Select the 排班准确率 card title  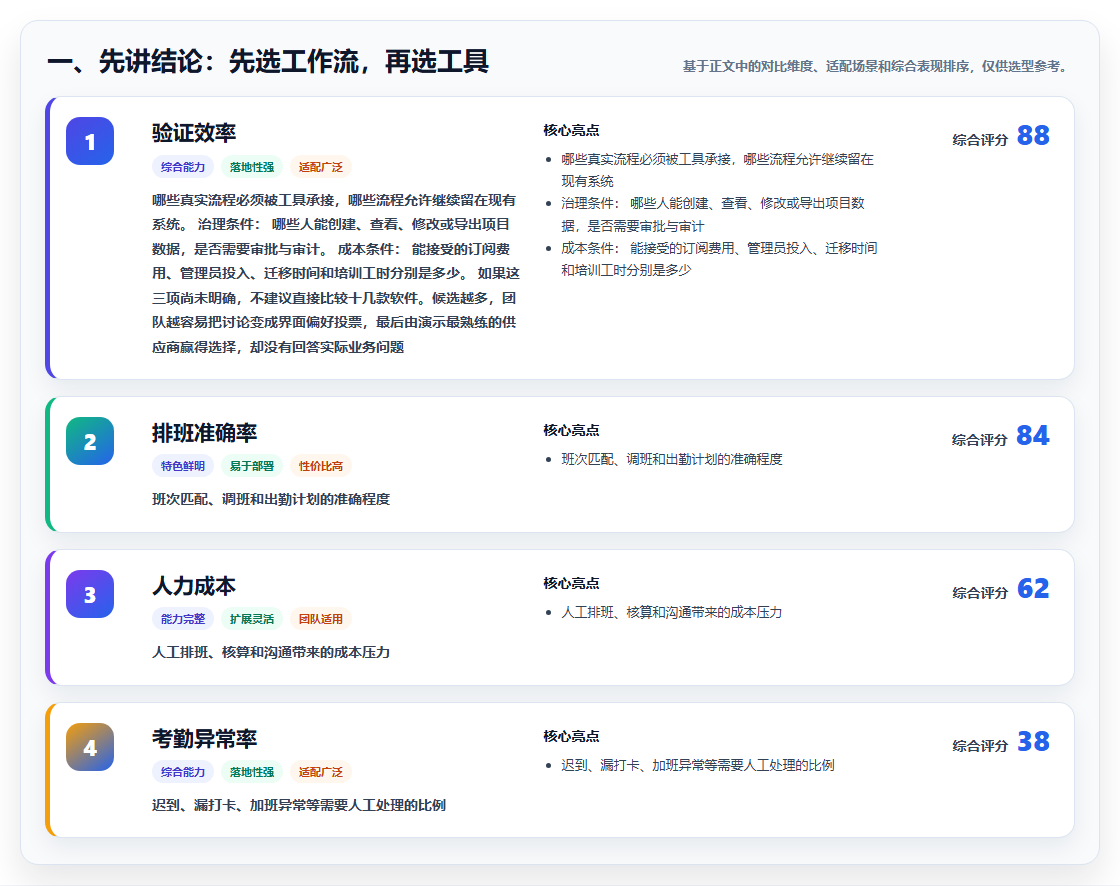204,433
